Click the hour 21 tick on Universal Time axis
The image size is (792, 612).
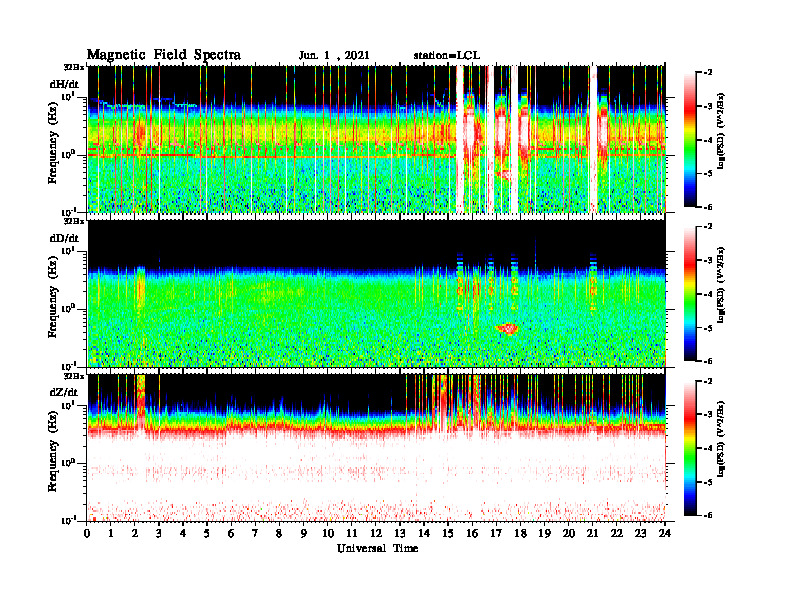tap(592, 534)
